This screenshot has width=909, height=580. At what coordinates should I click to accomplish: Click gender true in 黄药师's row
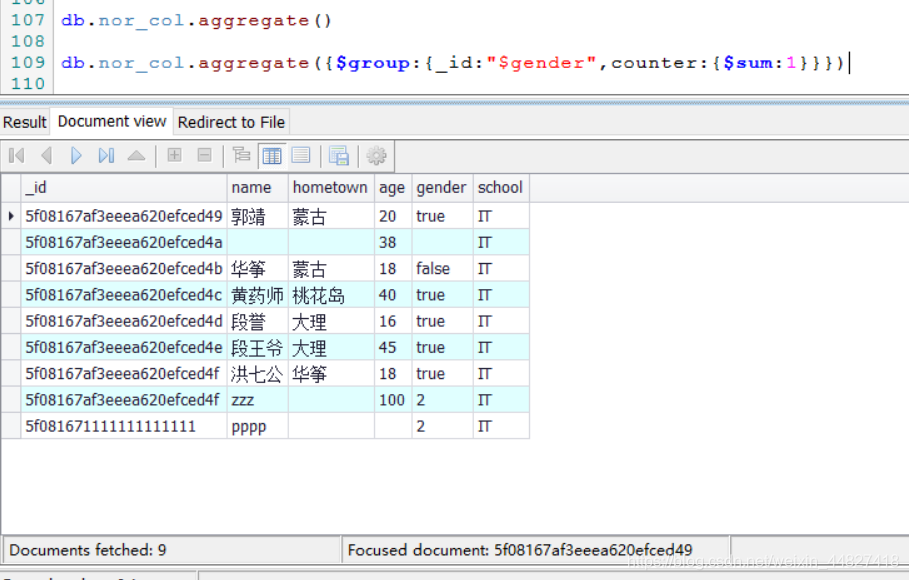pyautogui.click(x=443, y=295)
